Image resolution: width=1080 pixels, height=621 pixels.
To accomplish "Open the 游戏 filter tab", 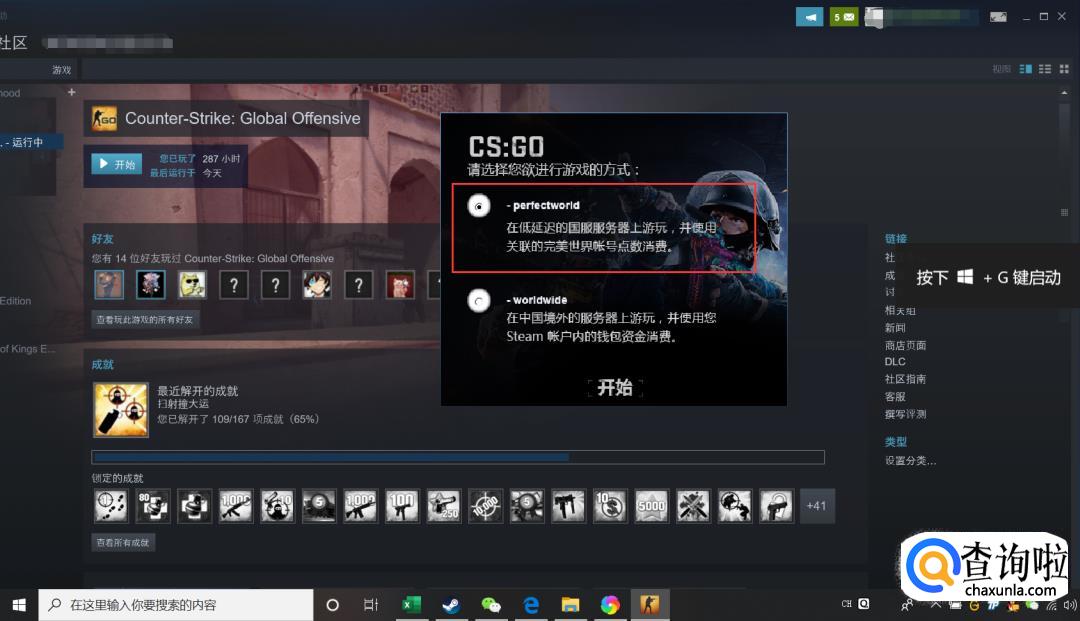I will pos(61,70).
